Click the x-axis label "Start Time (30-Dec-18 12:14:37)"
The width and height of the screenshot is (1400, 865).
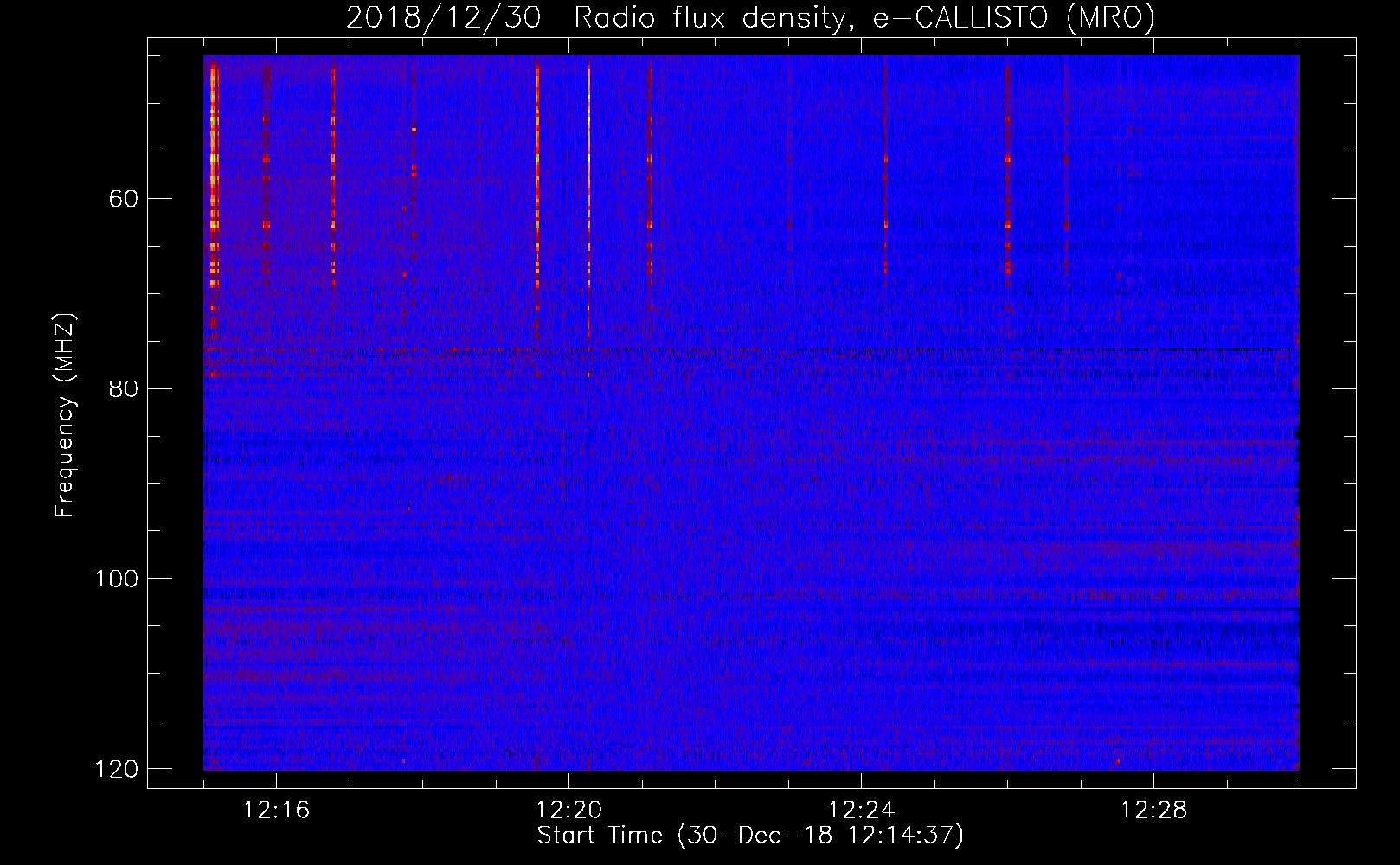click(x=750, y=836)
